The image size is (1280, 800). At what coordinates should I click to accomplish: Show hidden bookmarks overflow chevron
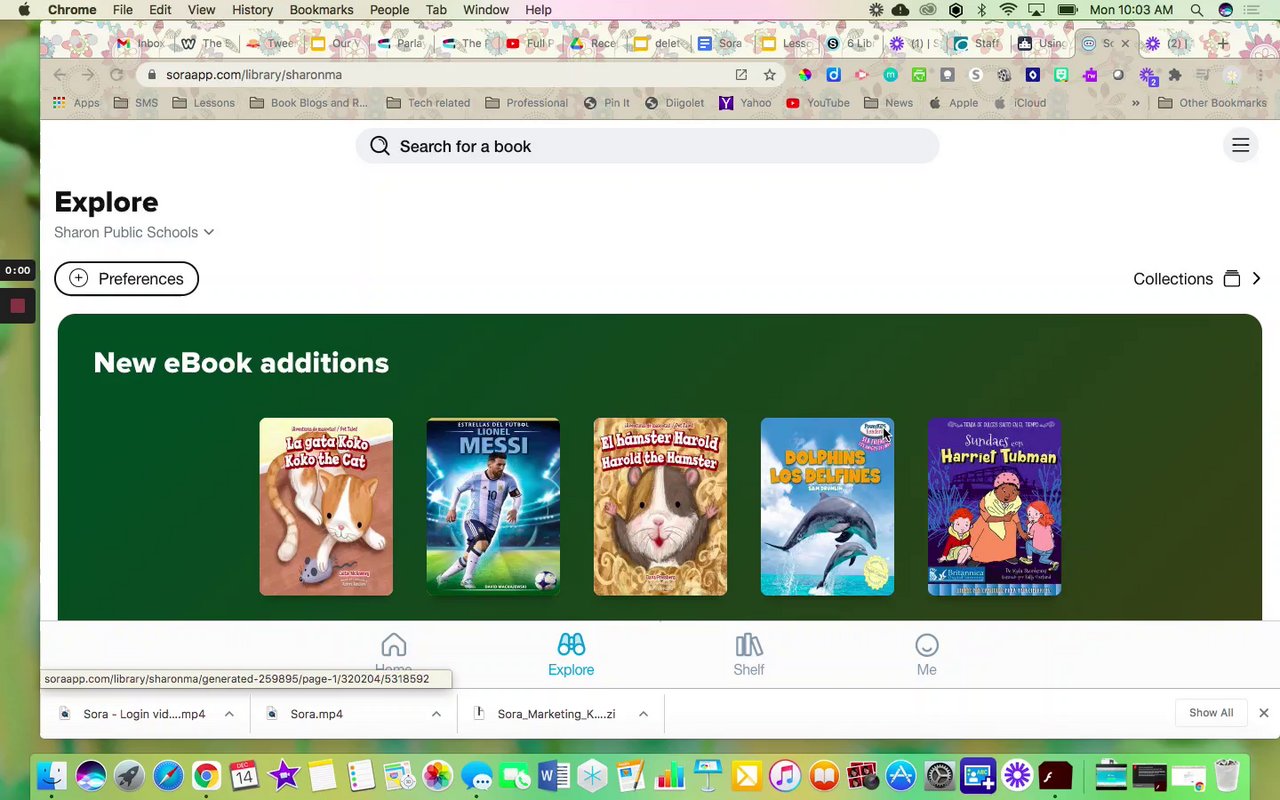pyautogui.click(x=1136, y=103)
